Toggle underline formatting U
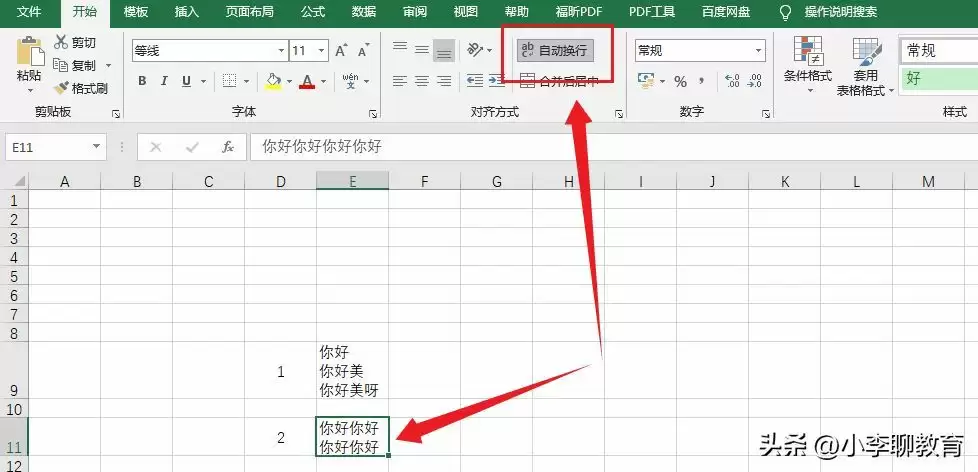 186,81
